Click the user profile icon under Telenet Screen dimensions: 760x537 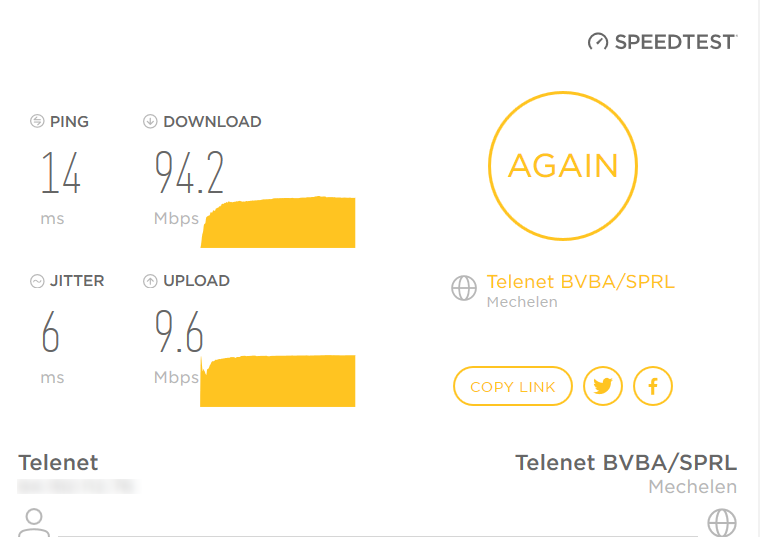[34, 522]
